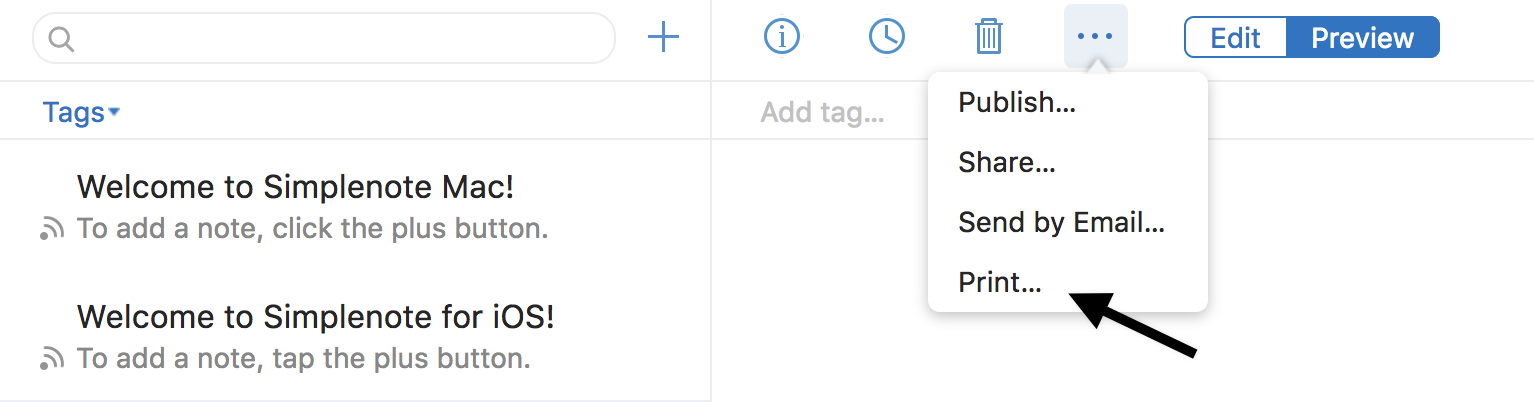This screenshot has width=1534, height=402.
Task: Select Share… in the popup menu
Action: pos(1007,162)
